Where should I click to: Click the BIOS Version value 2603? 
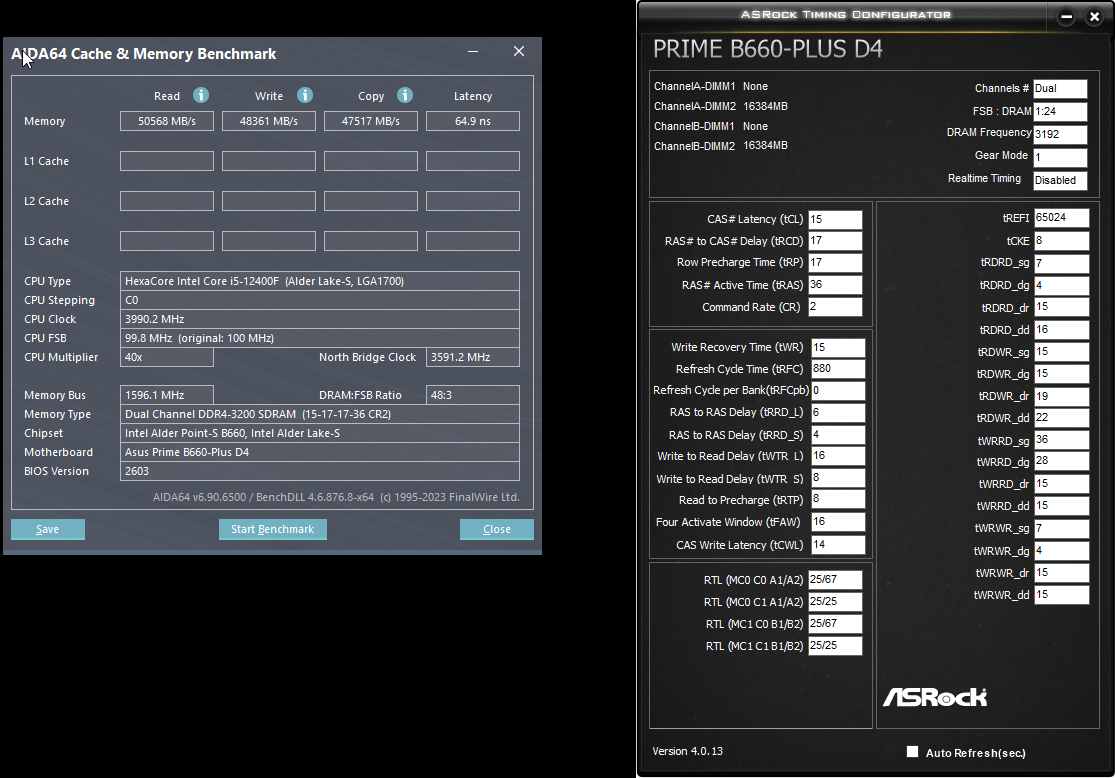click(x=320, y=471)
